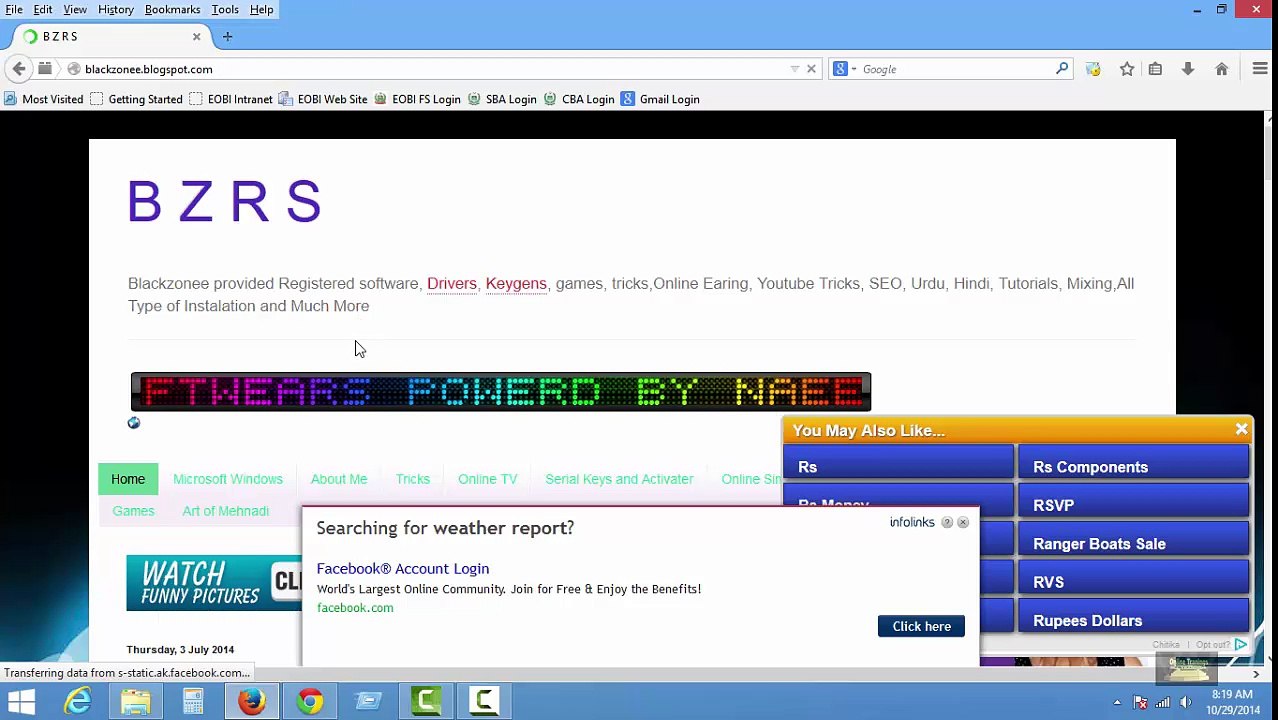Image resolution: width=1278 pixels, height=720 pixels.
Task: Go back with the browser back arrow
Action: click(x=19, y=69)
